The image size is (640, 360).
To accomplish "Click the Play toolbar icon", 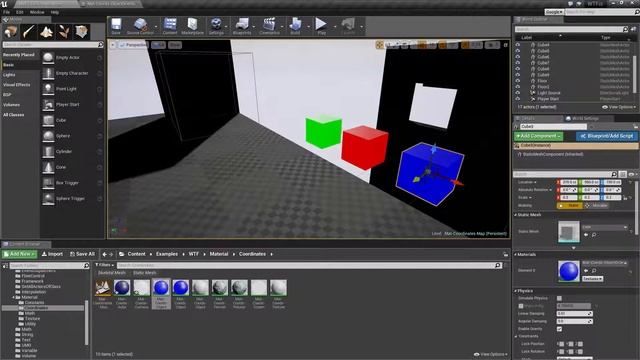I will click(321, 25).
